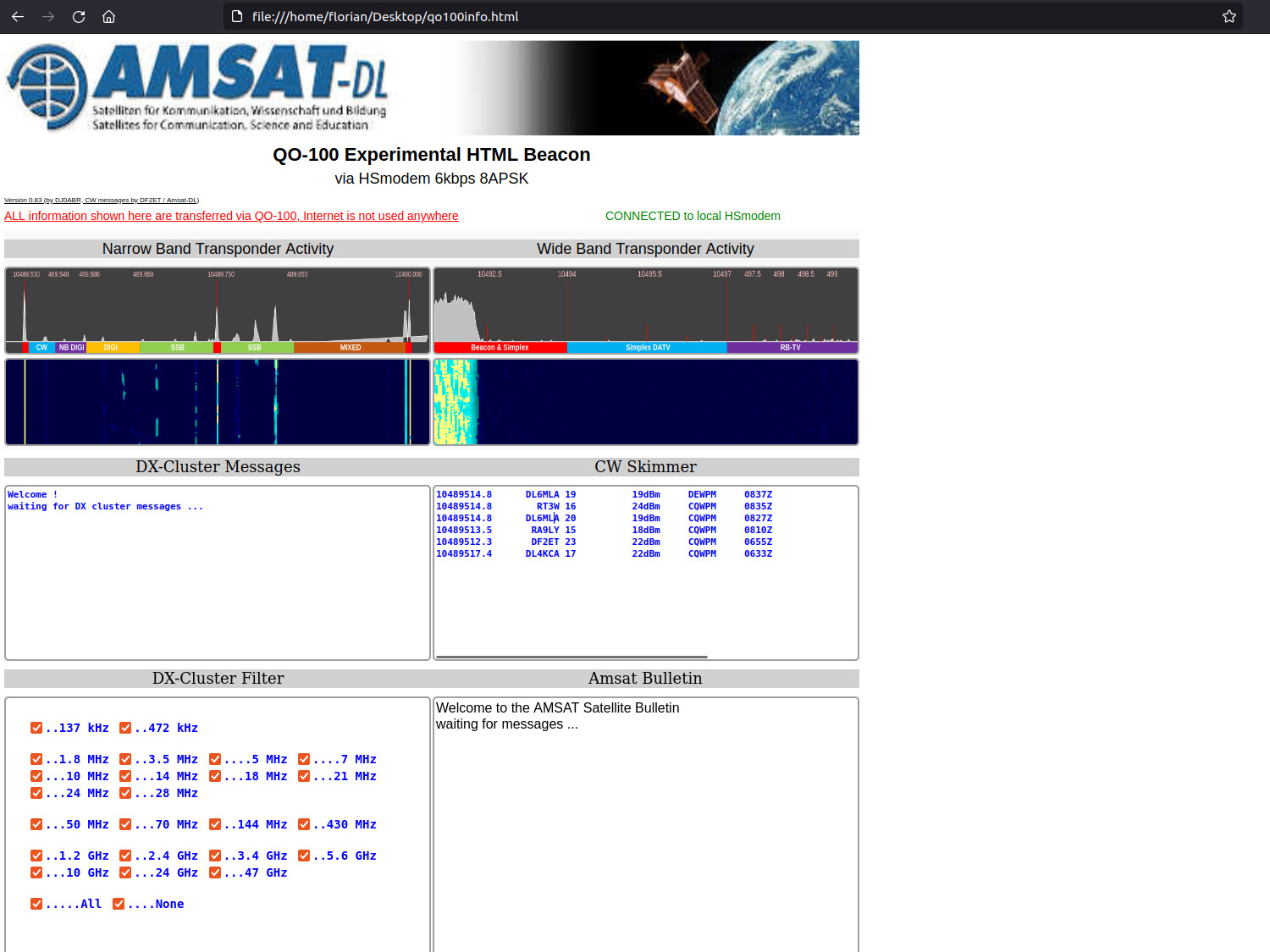Click the Narrow Band waterfall display

[218, 402]
